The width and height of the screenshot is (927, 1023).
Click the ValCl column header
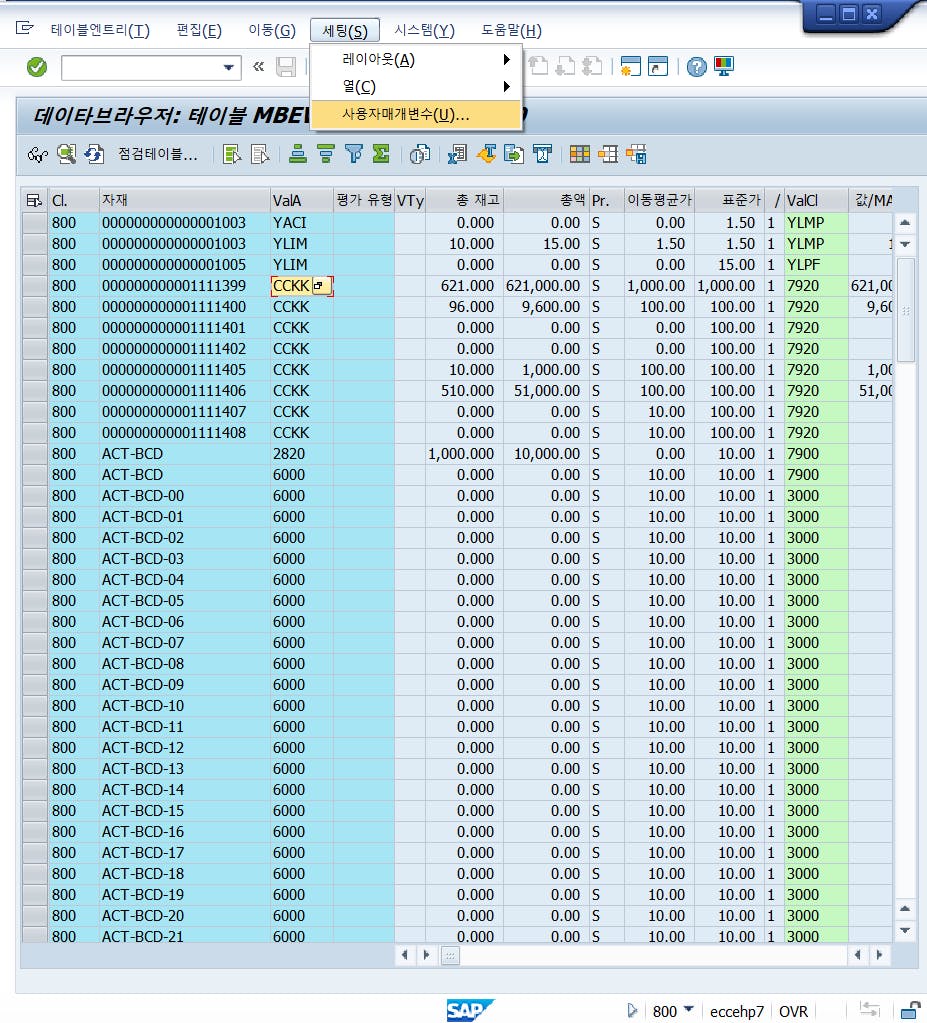coord(815,200)
